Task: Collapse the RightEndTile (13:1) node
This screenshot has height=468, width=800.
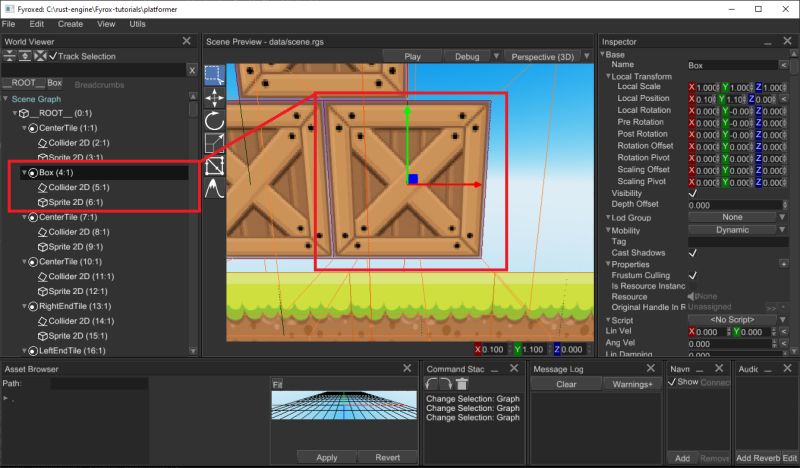Action: (24, 306)
